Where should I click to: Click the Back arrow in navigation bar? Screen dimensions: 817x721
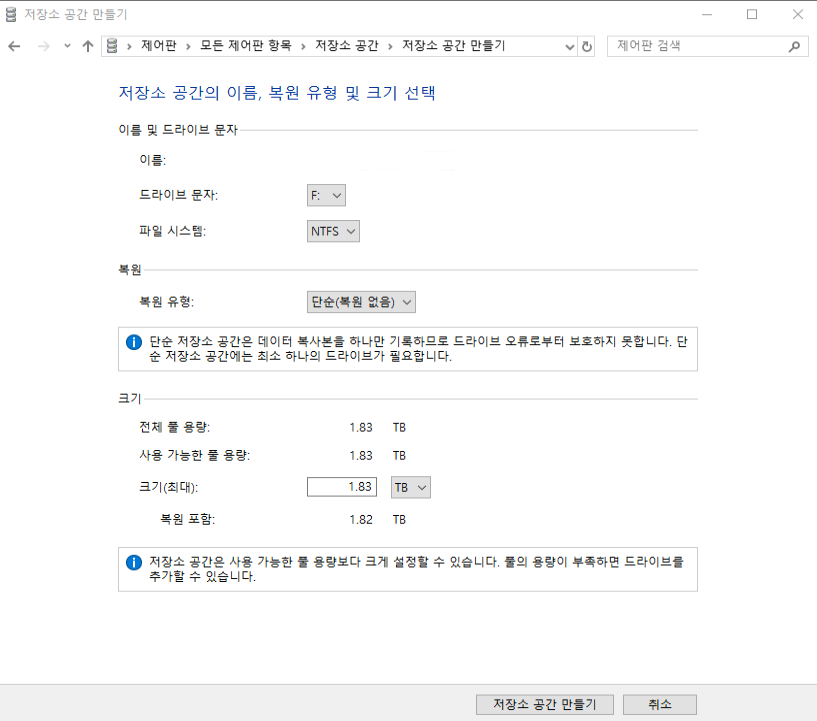14,46
